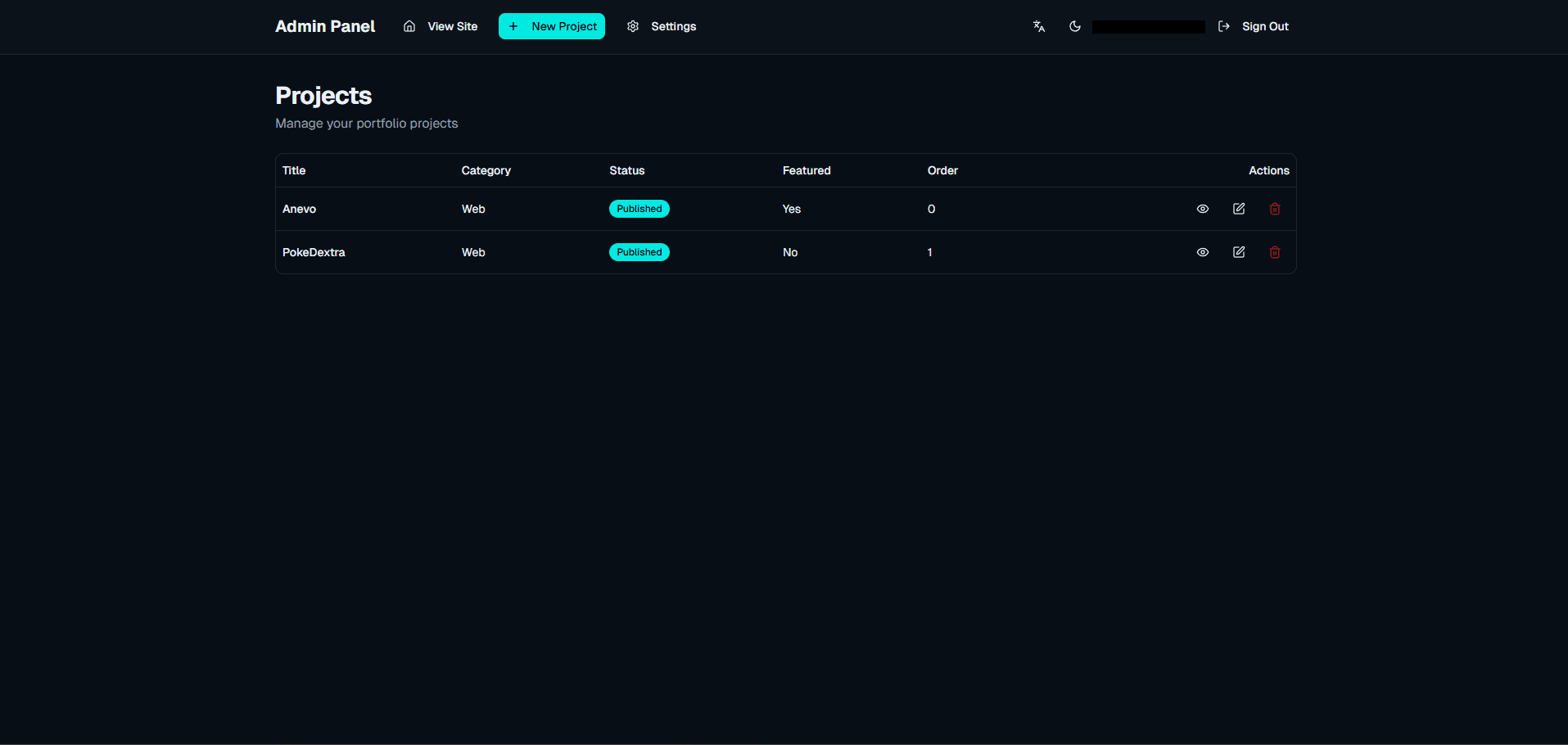Click the Published badge for Anevo

pos(639,209)
